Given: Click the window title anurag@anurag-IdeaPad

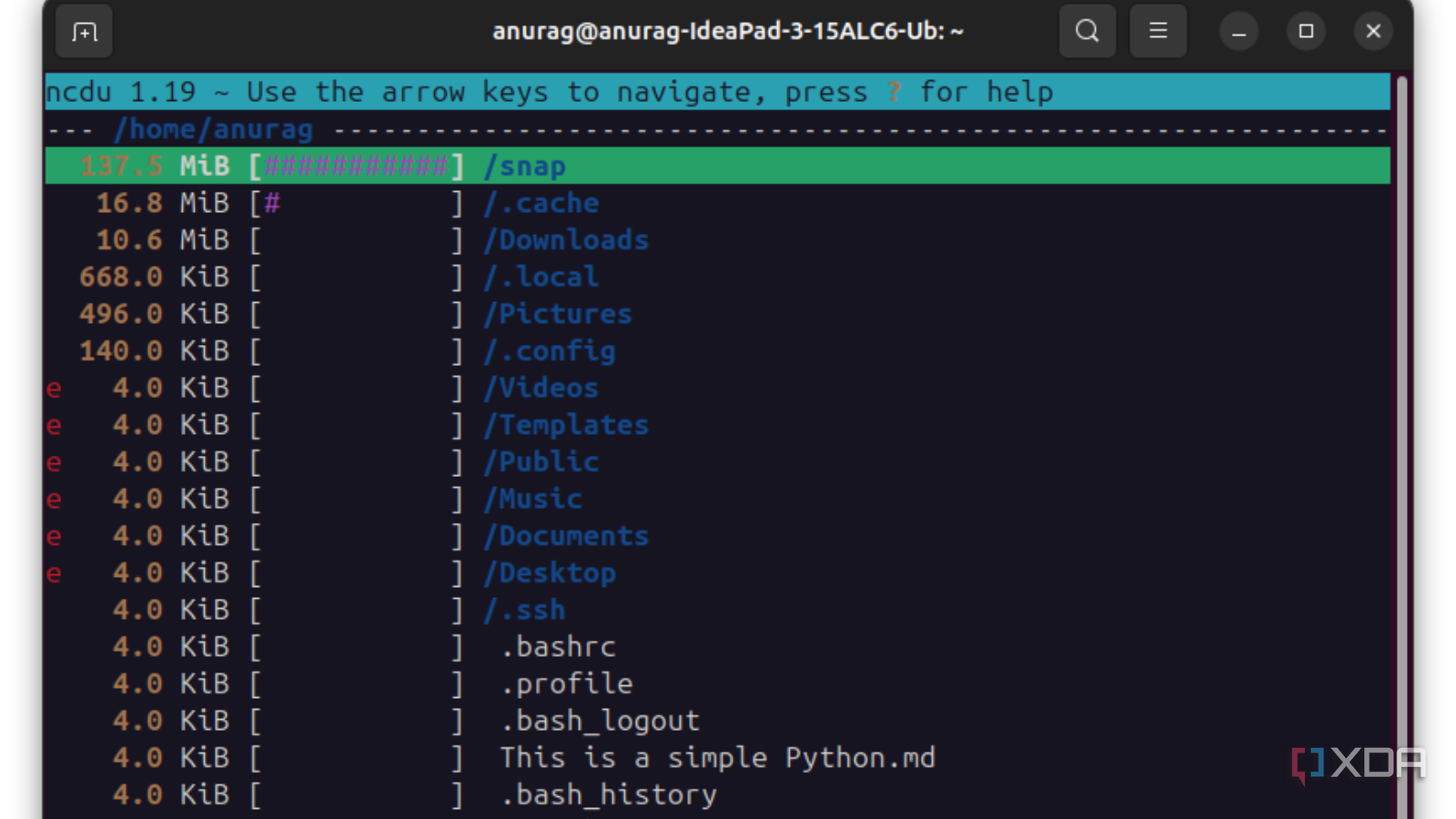Looking at the screenshot, I should click(727, 32).
